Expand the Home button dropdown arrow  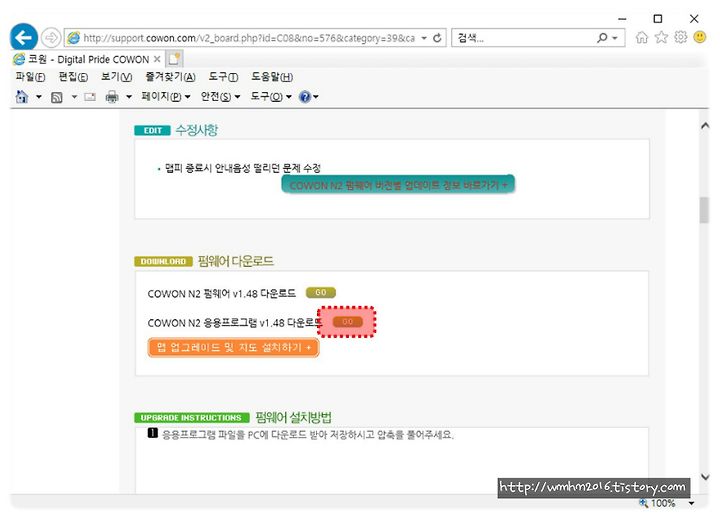coord(39,97)
